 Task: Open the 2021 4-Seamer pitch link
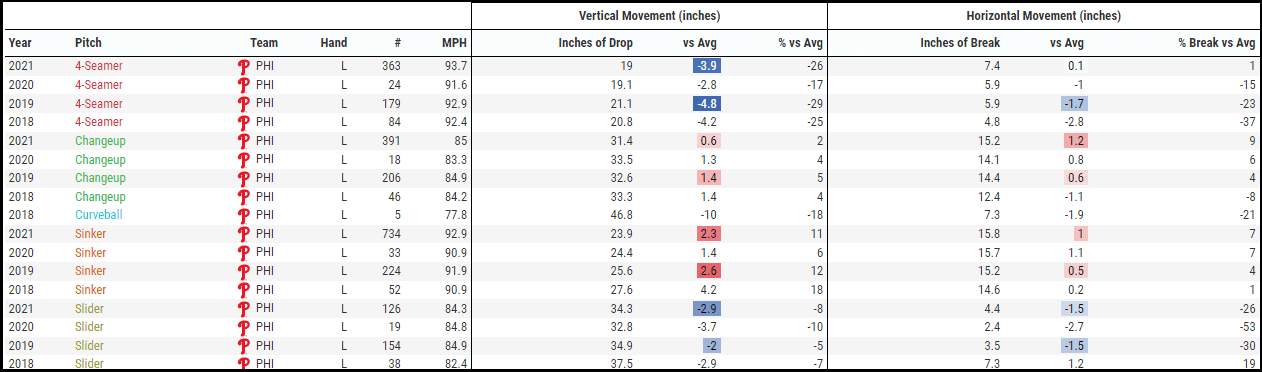pyautogui.click(x=99, y=66)
